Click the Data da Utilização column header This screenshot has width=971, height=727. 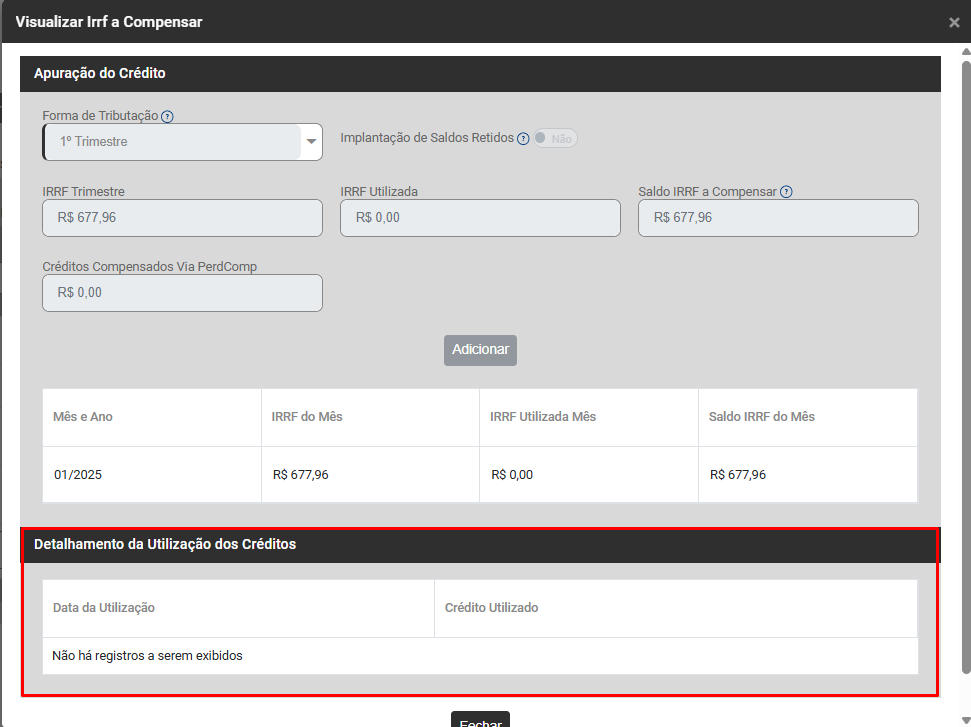point(104,608)
